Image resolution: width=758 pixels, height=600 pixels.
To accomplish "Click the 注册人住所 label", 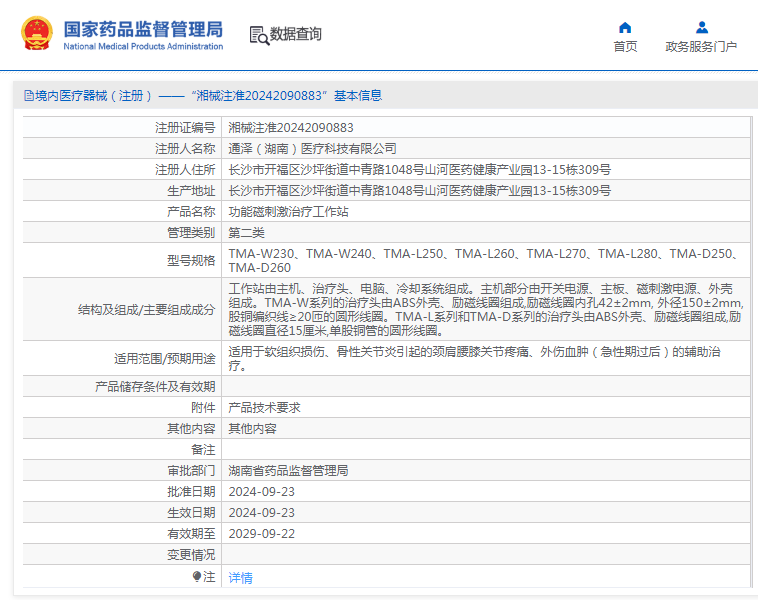I will pyautogui.click(x=185, y=170).
